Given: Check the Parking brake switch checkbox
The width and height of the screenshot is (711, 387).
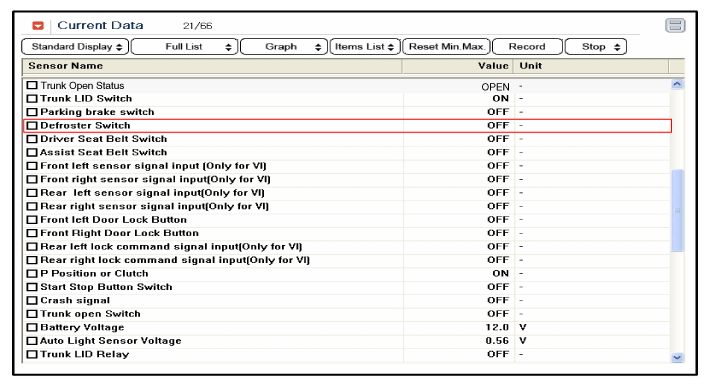Looking at the screenshot, I should coord(32,112).
